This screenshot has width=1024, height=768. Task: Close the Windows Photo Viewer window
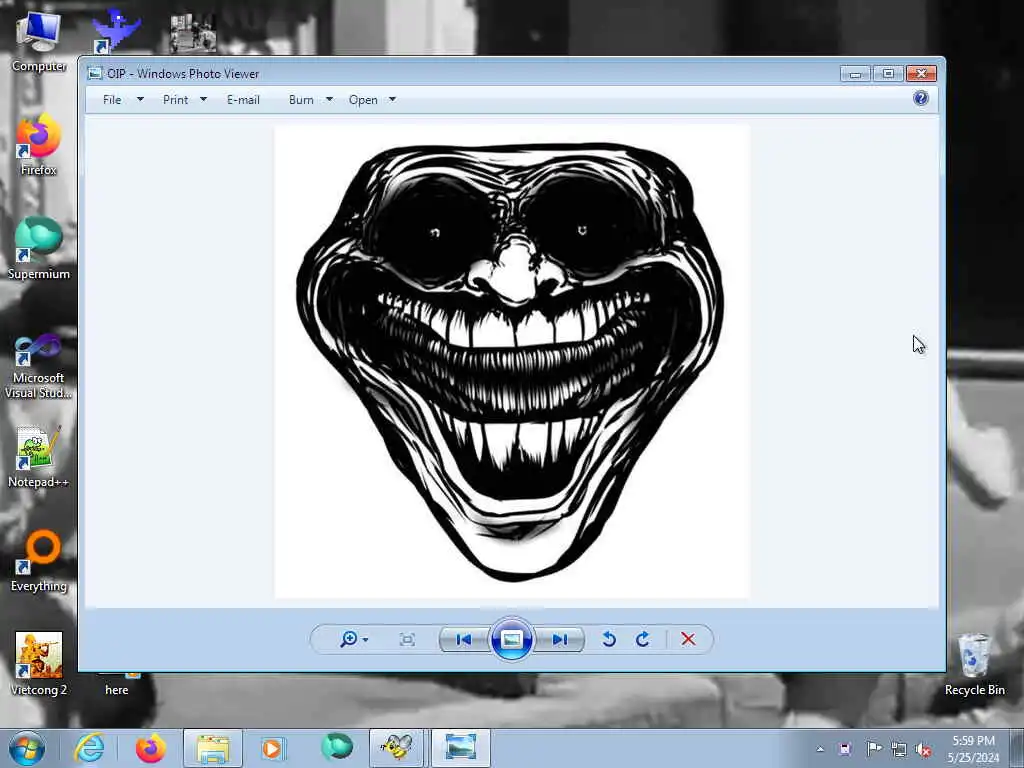[x=921, y=73]
